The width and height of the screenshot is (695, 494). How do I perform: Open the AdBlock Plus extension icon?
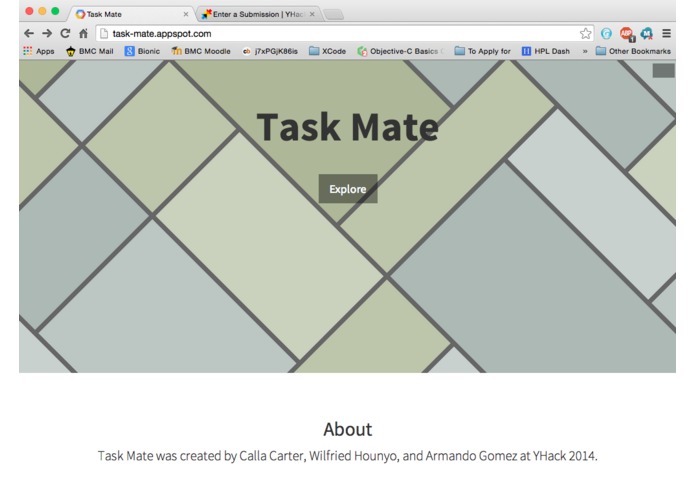[627, 33]
